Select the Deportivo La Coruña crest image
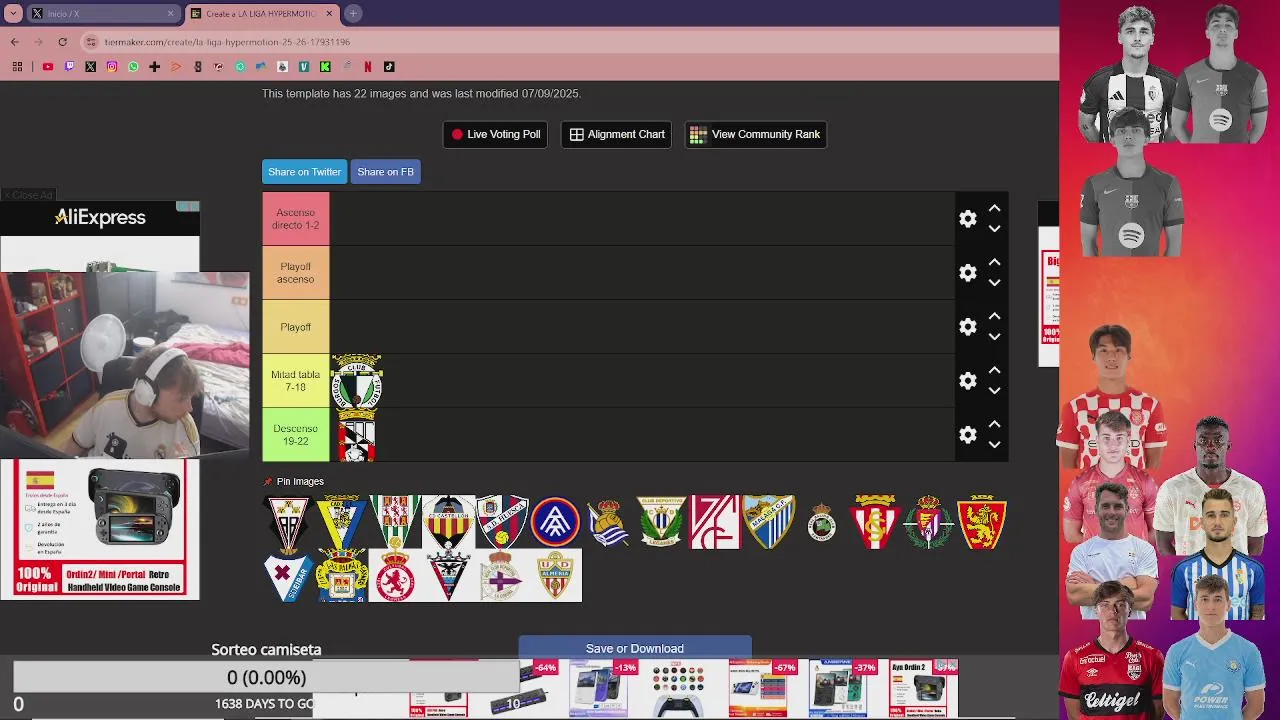The width and height of the screenshot is (1280, 720). click(502, 576)
